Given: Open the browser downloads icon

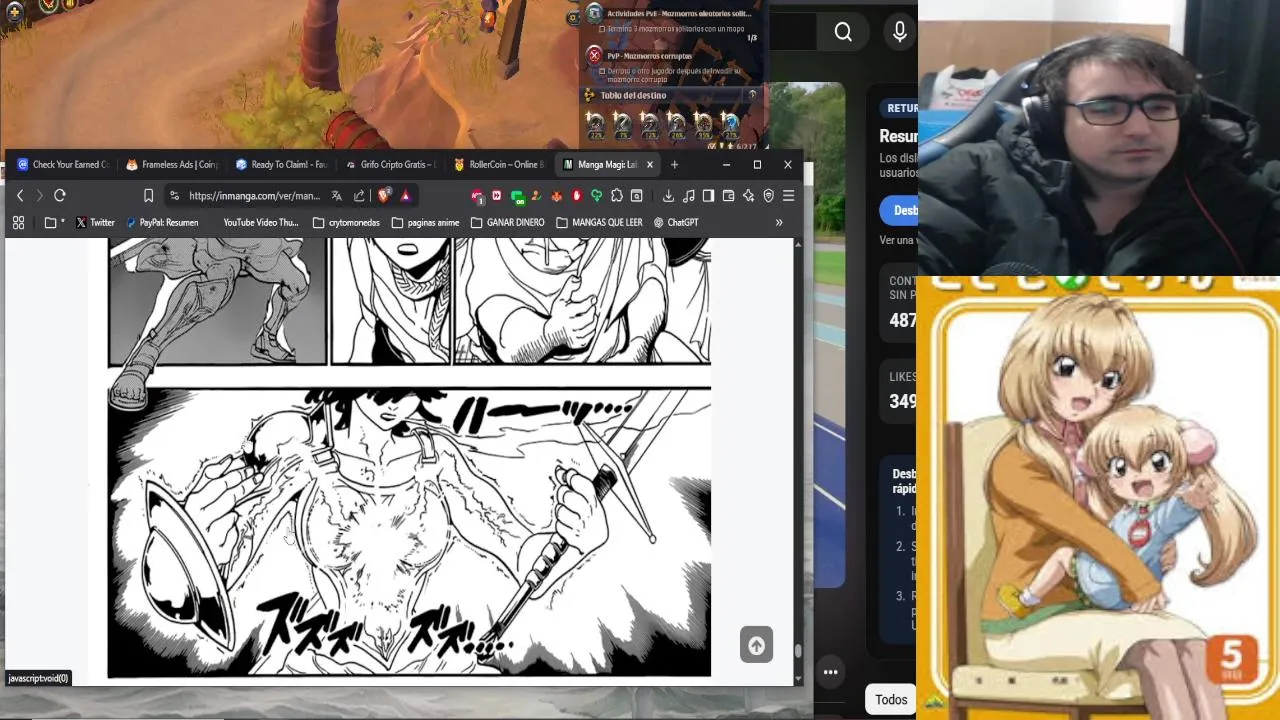Looking at the screenshot, I should tap(668, 196).
